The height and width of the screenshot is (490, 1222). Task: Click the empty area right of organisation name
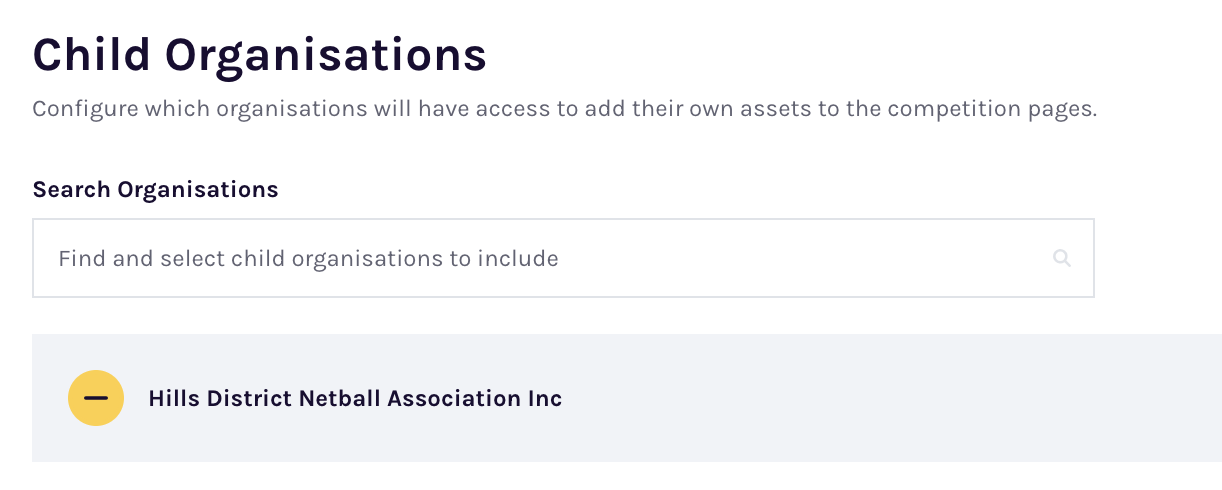[890, 398]
